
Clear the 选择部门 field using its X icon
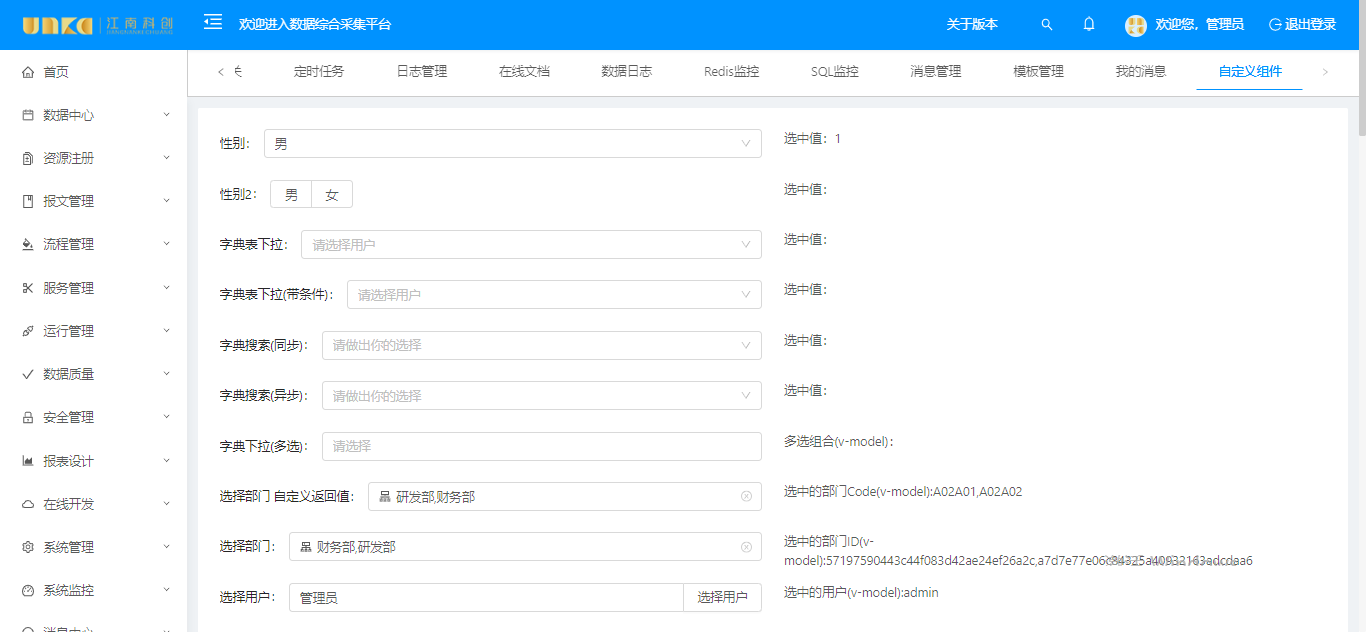pos(746,547)
